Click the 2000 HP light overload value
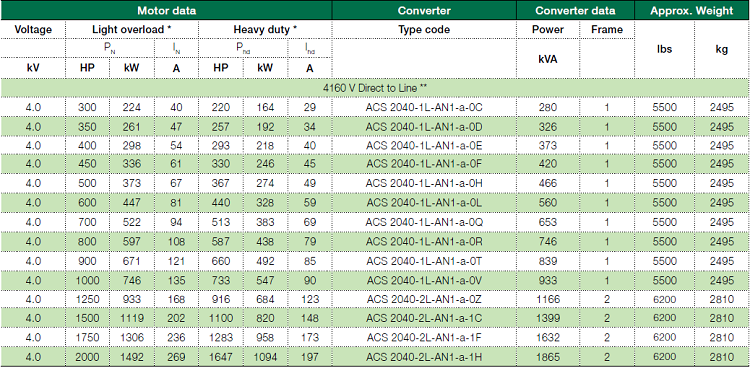Screen dimensions: 750x368 point(87,357)
